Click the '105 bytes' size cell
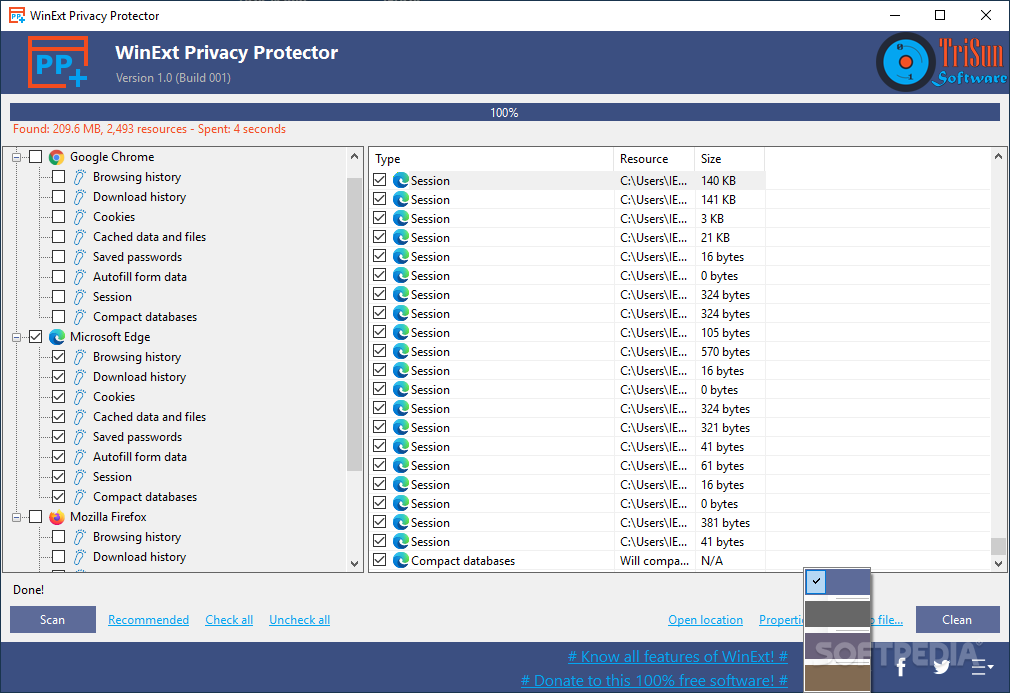Image resolution: width=1010 pixels, height=693 pixels. pos(725,333)
